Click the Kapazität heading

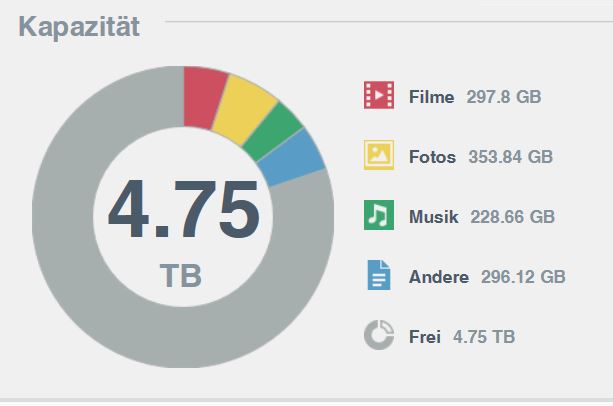79,27
